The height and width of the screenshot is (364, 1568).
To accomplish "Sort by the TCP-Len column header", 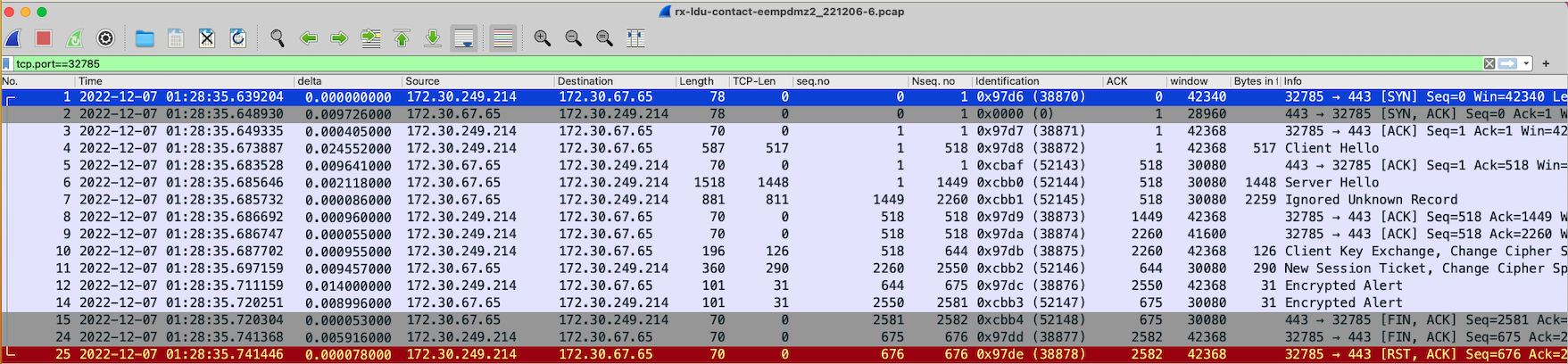I will pyautogui.click(x=760, y=81).
